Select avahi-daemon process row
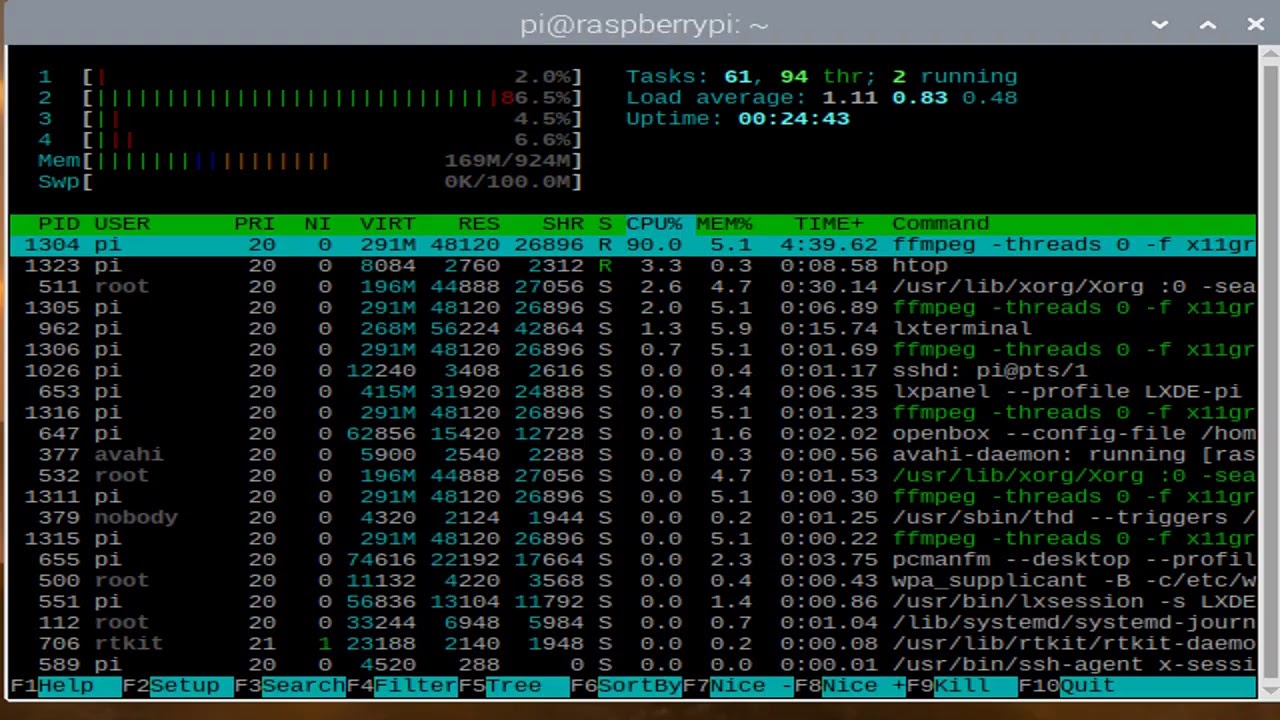The width and height of the screenshot is (1280, 720). (633, 455)
